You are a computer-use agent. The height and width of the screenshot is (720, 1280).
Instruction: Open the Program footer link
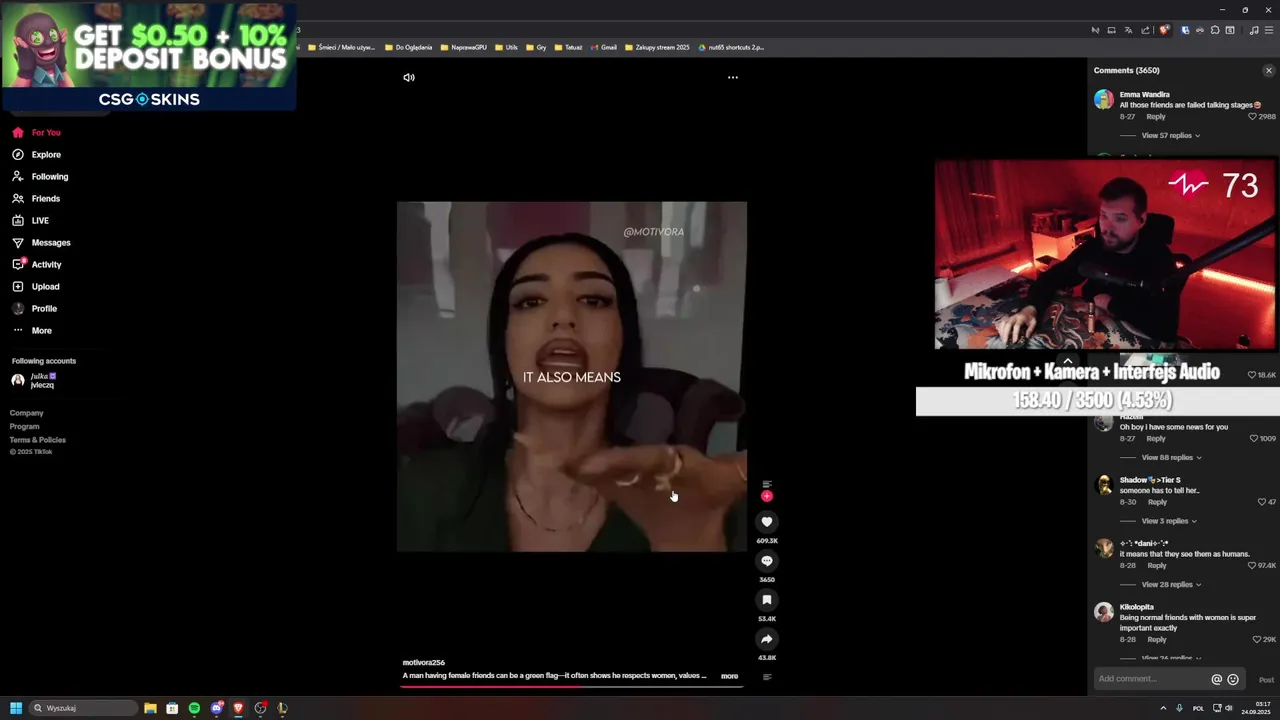tap(25, 427)
